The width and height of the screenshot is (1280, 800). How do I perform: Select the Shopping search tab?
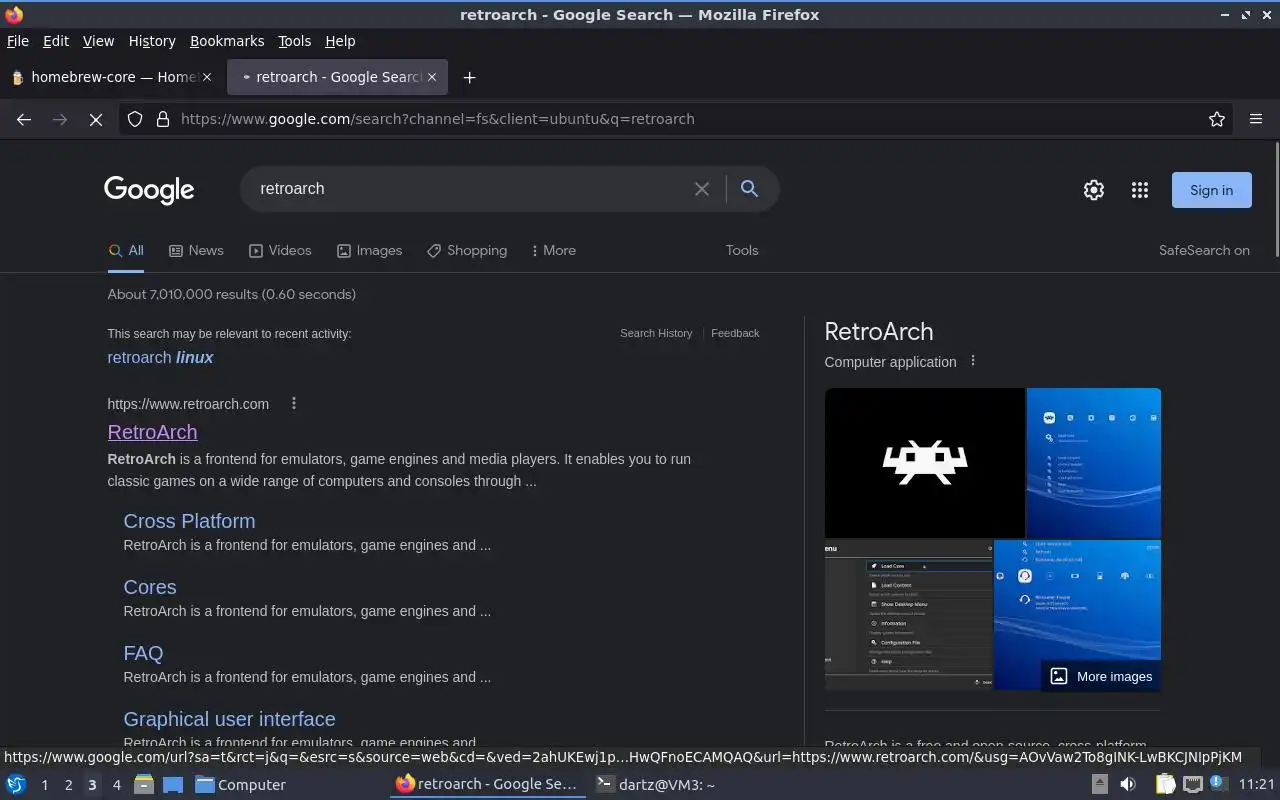(x=466, y=251)
